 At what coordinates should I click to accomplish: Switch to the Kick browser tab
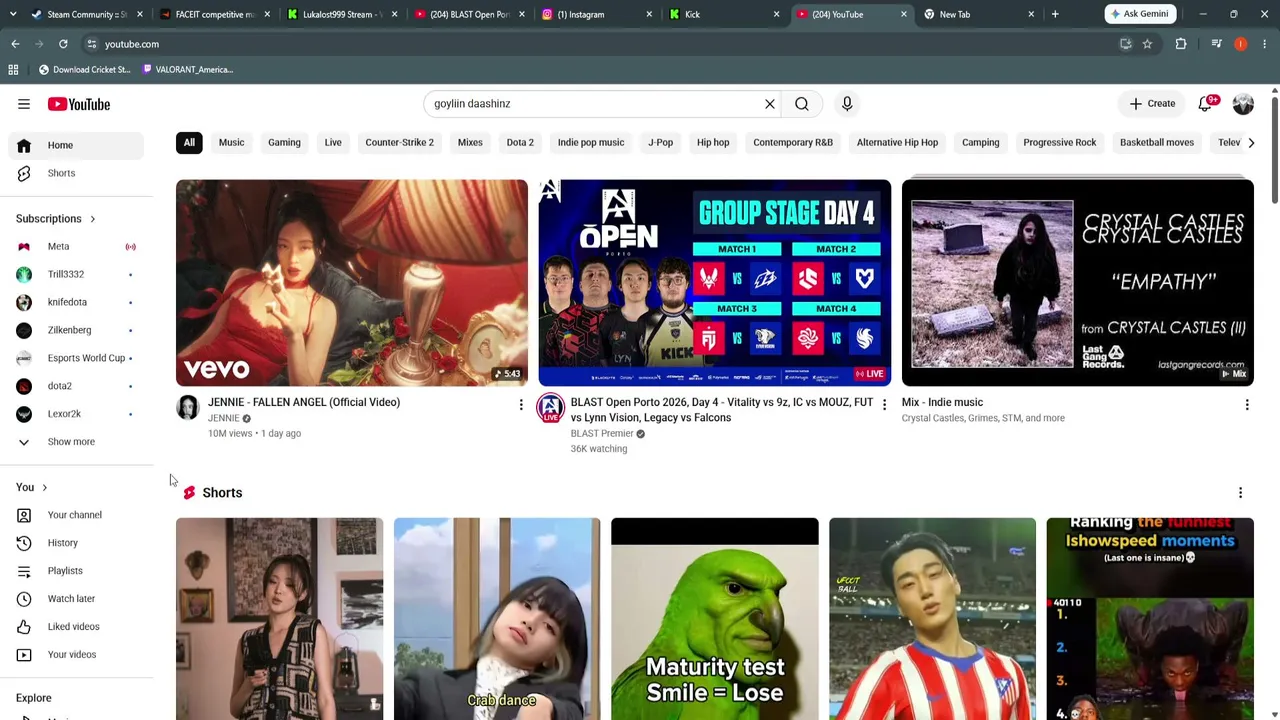725,14
